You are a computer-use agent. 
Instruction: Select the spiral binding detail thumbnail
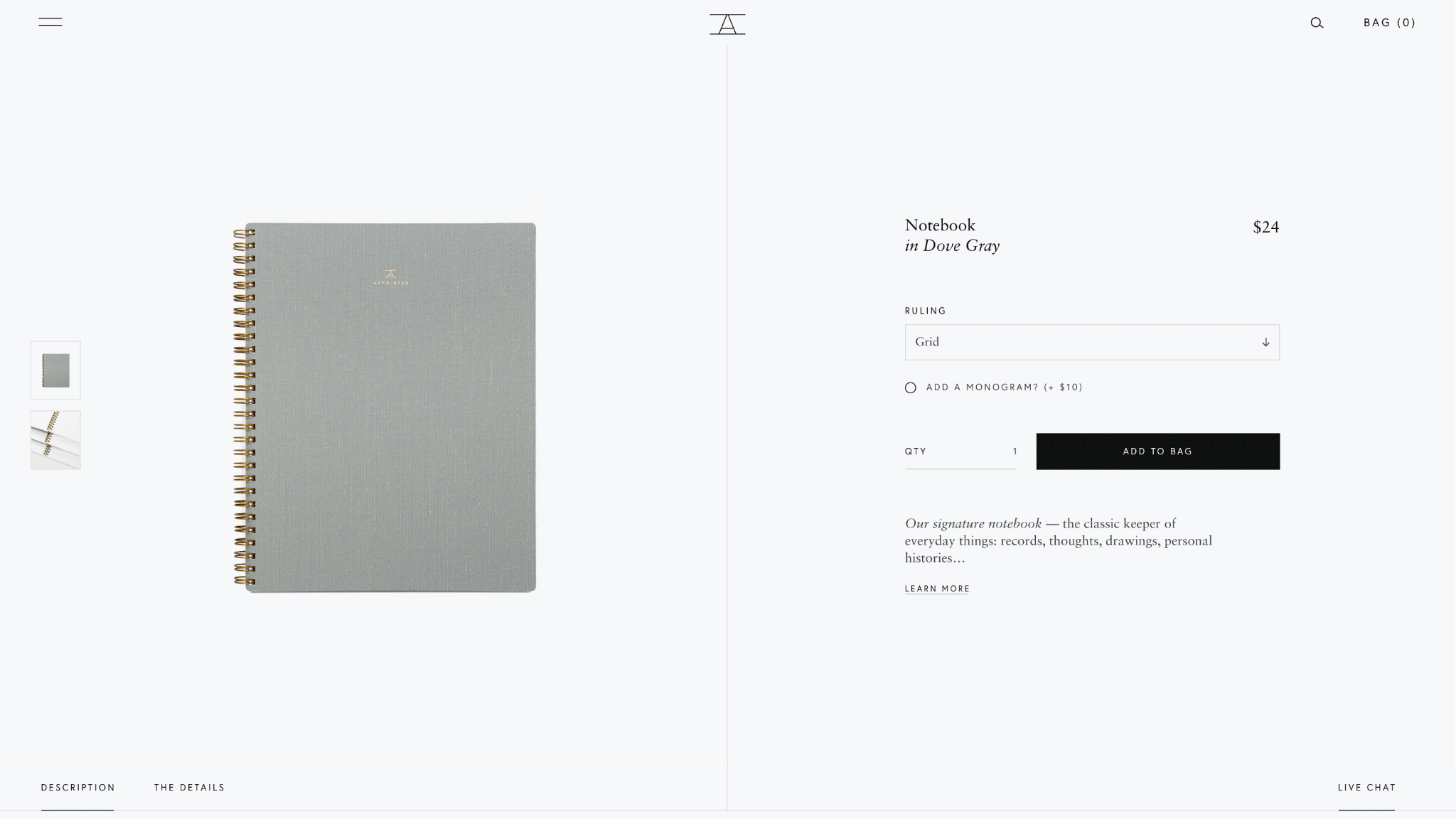55,440
